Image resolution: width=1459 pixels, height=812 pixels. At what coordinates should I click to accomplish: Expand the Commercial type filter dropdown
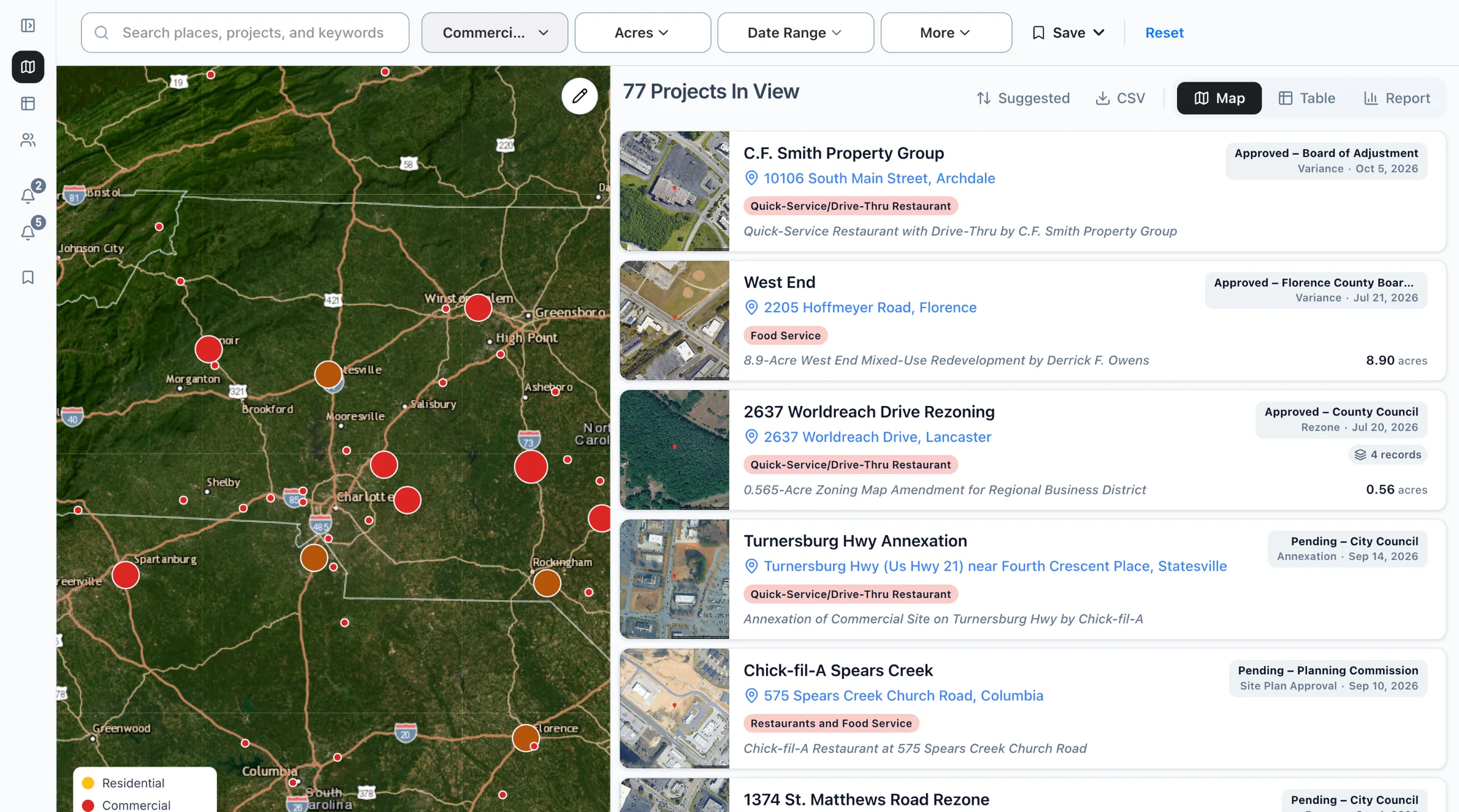[x=494, y=33]
